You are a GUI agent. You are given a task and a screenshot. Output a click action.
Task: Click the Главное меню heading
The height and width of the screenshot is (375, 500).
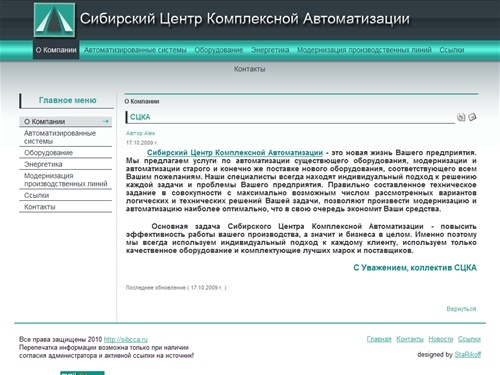(67, 100)
